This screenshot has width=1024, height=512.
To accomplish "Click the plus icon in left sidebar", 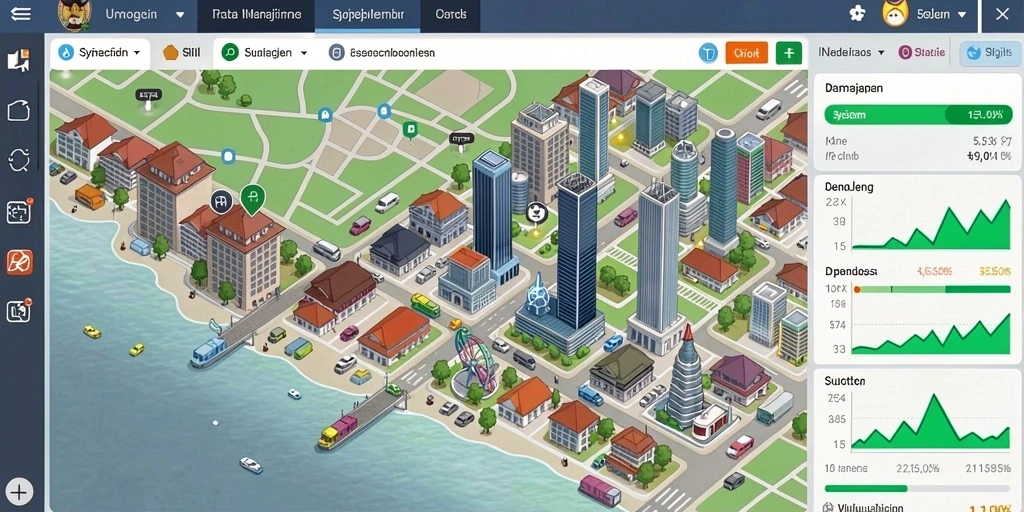I will [20, 492].
